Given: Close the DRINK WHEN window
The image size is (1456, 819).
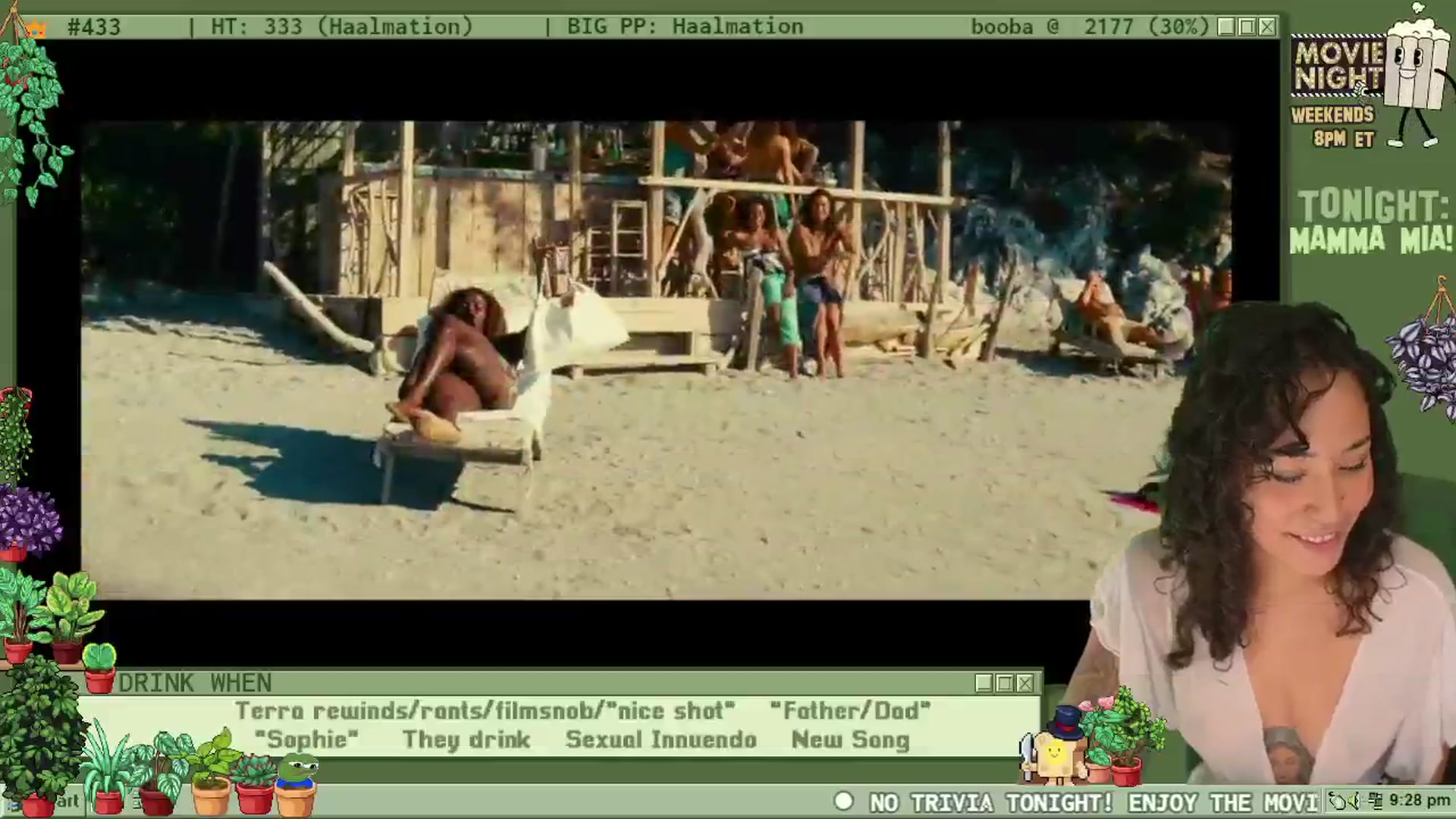Looking at the screenshot, I should (1025, 683).
